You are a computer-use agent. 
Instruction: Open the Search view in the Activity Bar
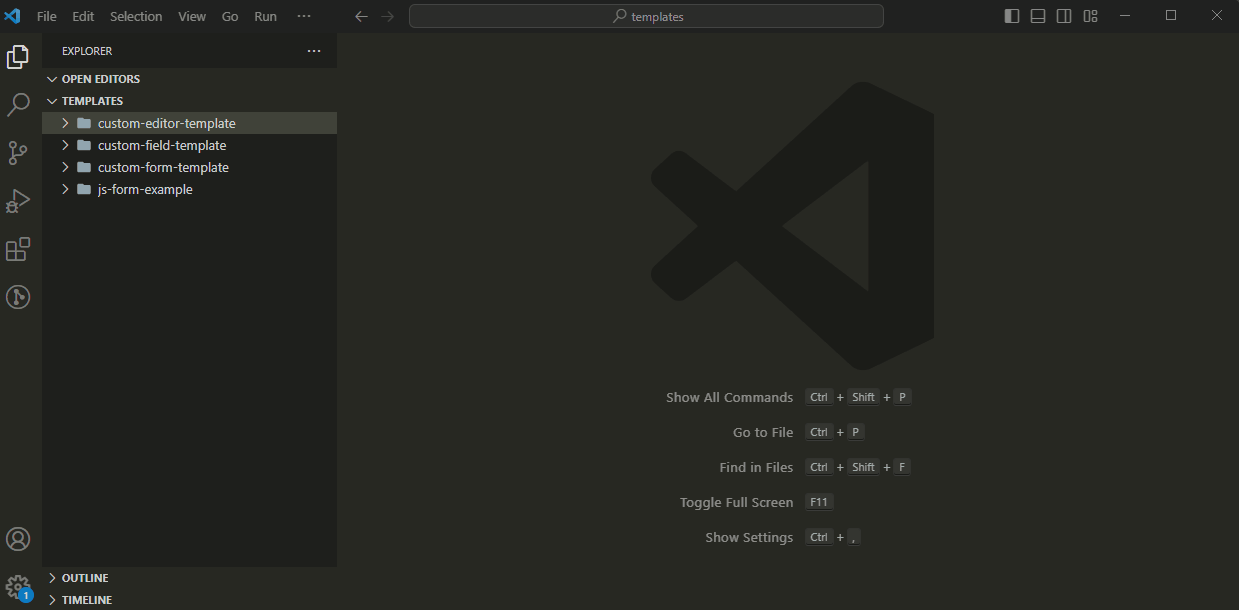pyautogui.click(x=18, y=105)
